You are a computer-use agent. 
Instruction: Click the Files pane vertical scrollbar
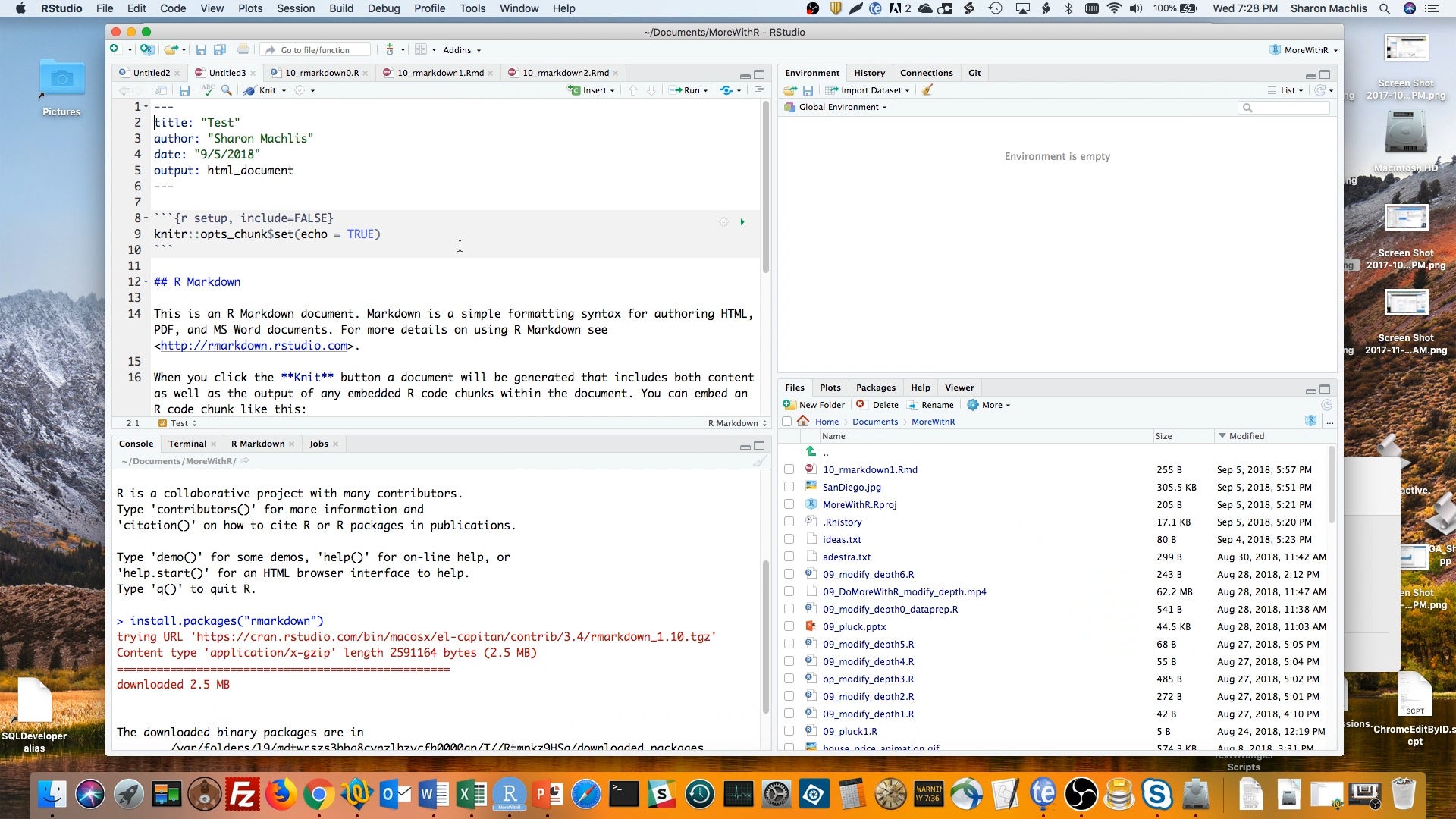1331,485
